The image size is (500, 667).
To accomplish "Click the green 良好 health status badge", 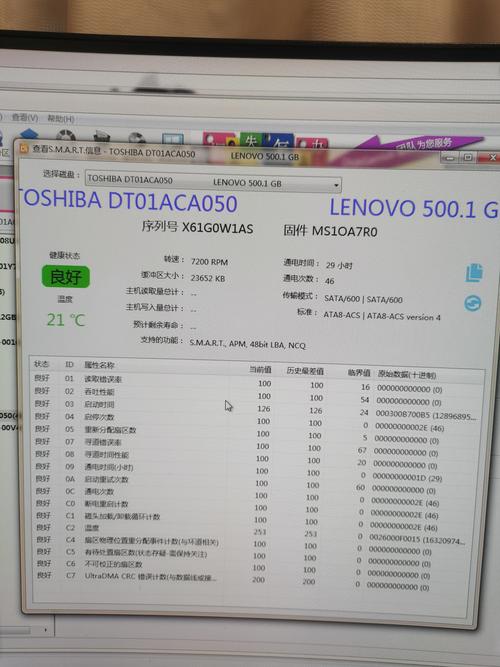I will [66, 276].
